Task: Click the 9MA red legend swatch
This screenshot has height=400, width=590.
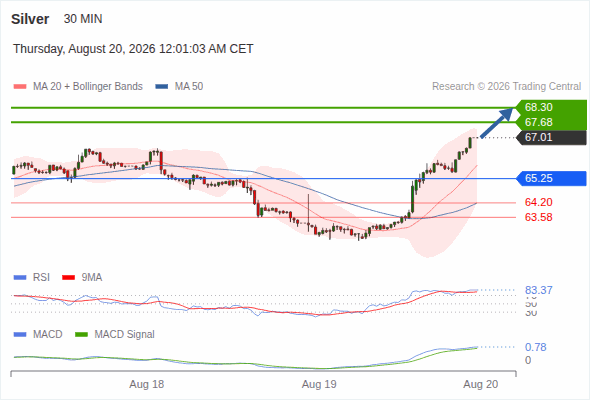Action: [x=68, y=278]
